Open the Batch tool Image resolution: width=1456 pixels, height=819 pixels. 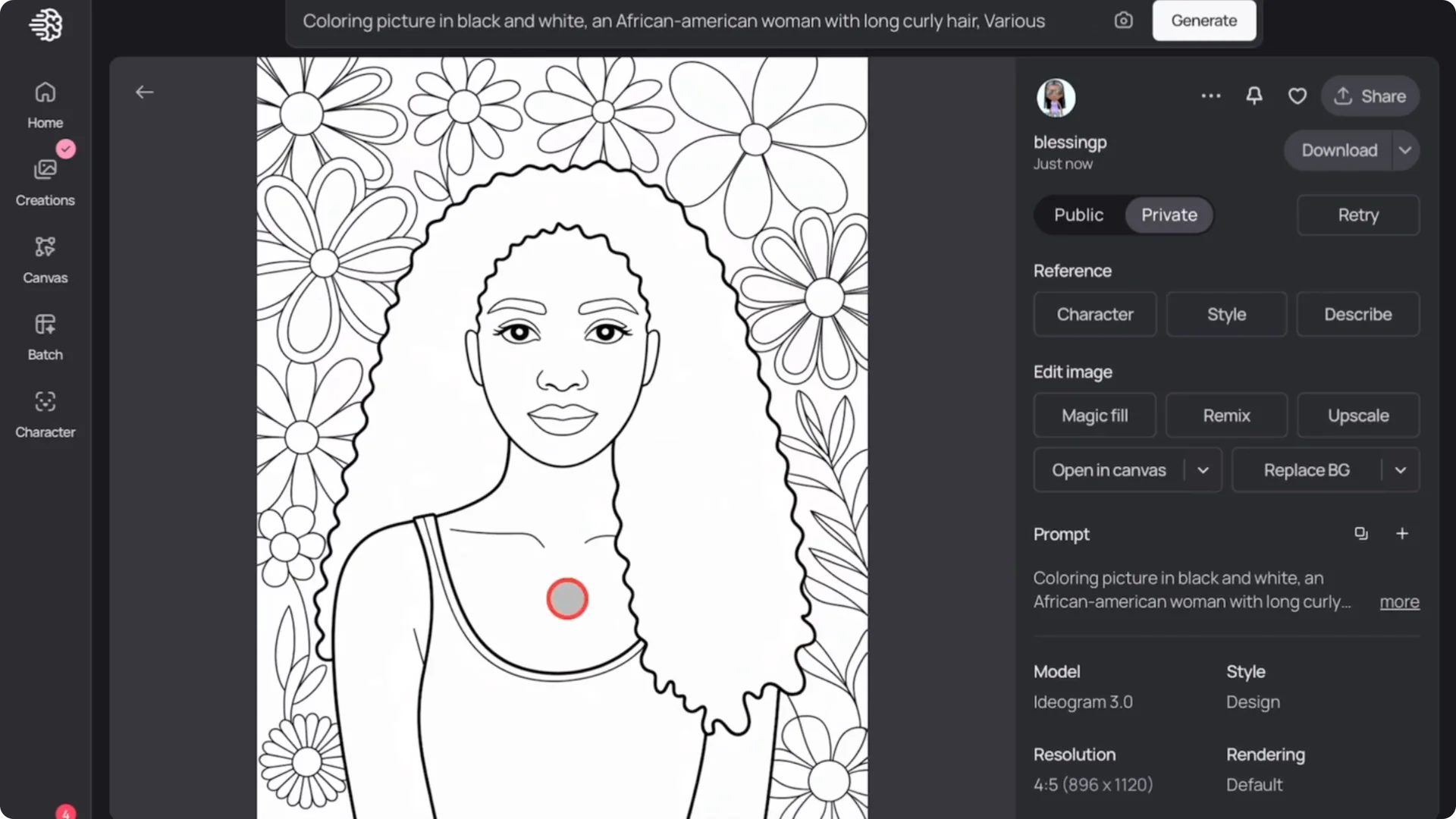click(x=45, y=335)
